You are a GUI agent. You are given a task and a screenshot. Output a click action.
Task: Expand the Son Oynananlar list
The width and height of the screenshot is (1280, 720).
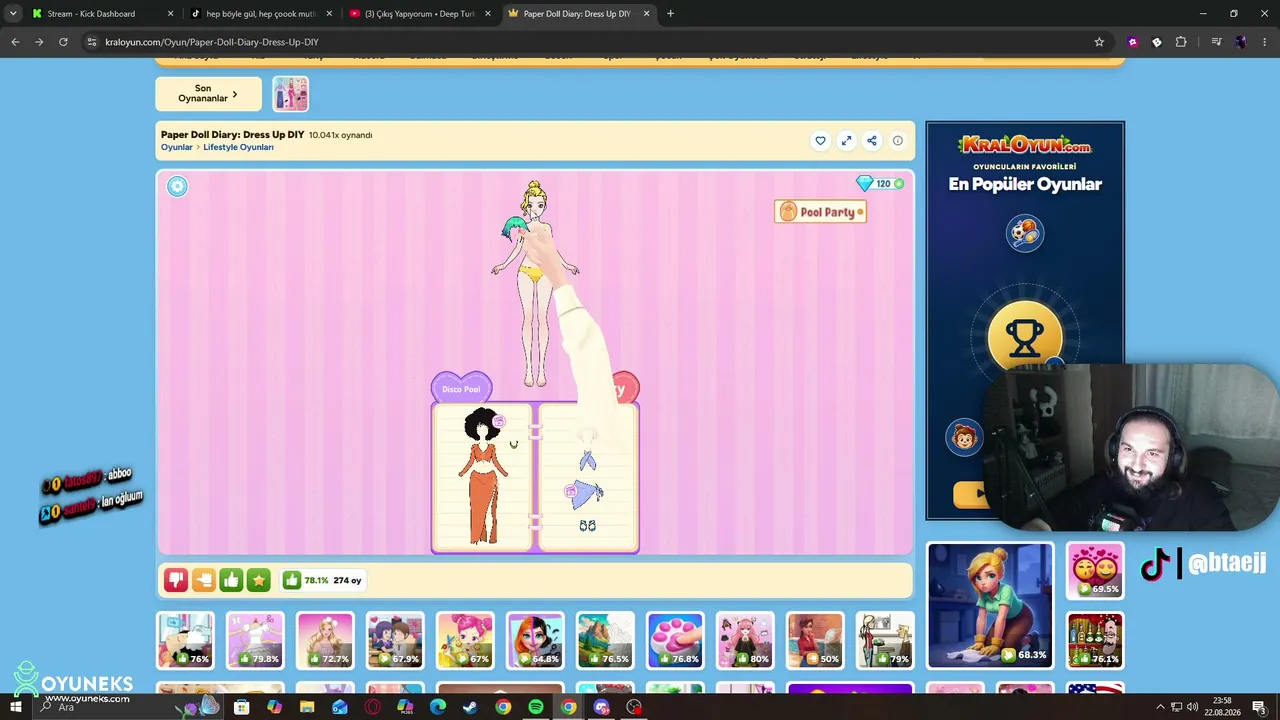pyautogui.click(x=208, y=94)
